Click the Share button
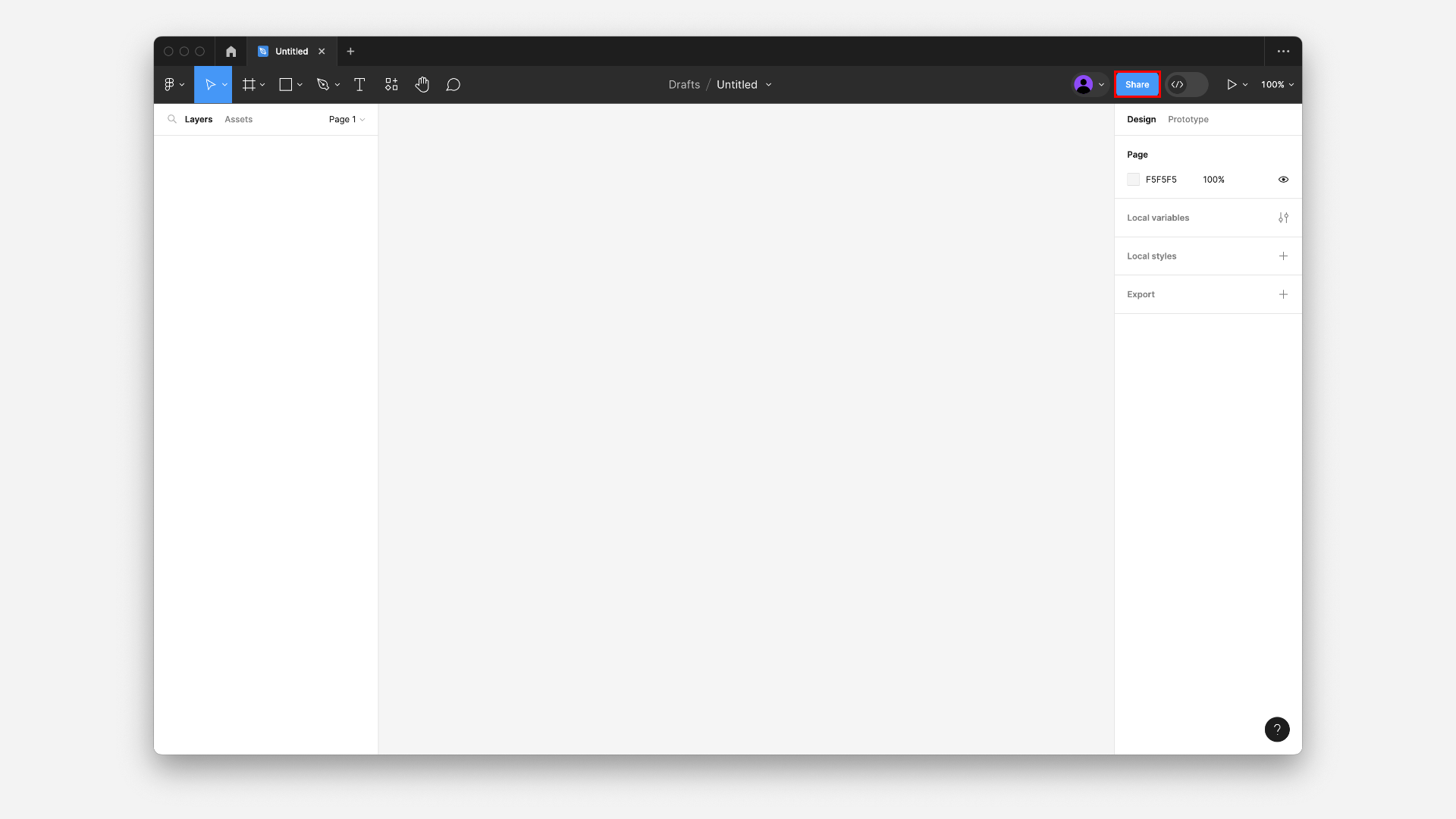1456x819 pixels. (1137, 84)
